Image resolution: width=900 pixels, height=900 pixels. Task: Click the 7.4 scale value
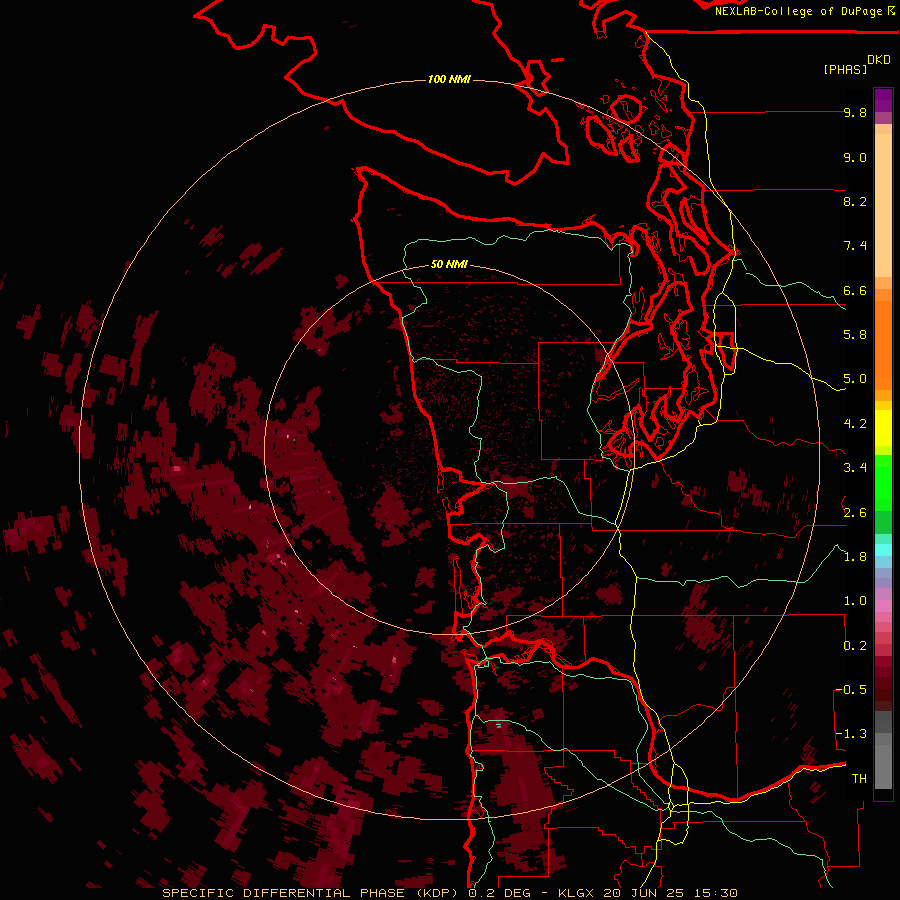click(855, 246)
